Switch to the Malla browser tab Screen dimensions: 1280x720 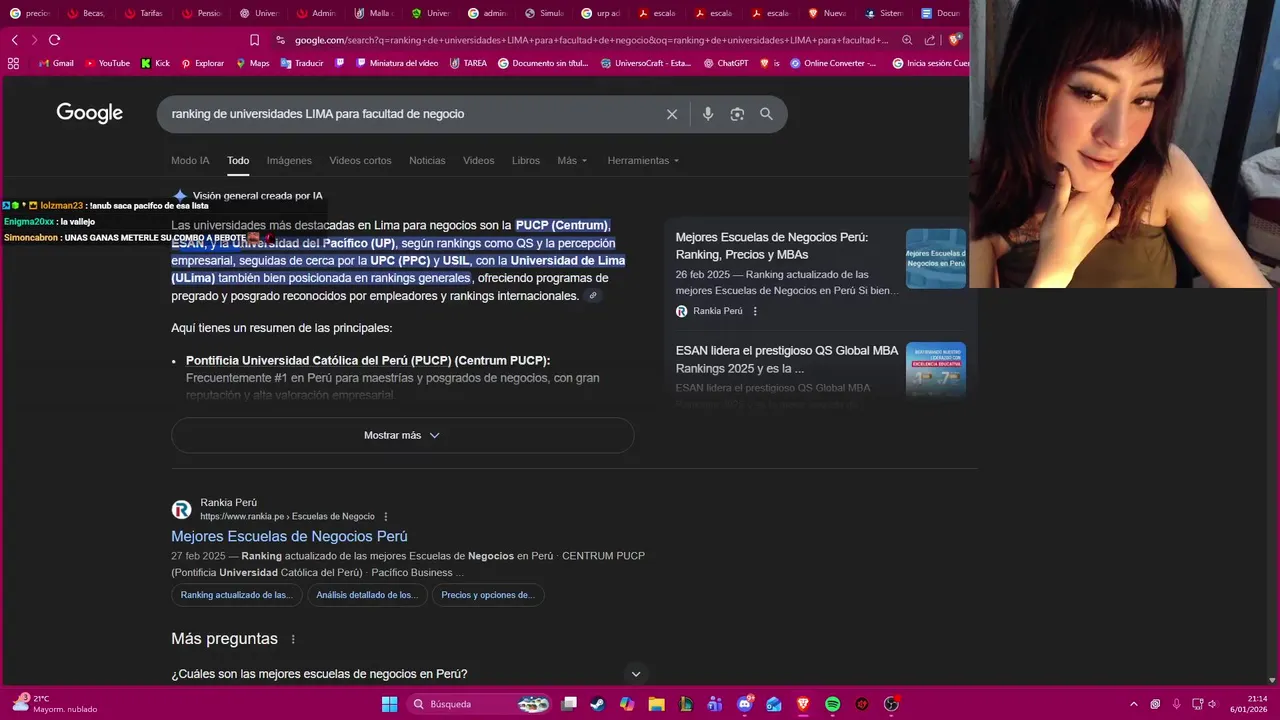pos(374,13)
